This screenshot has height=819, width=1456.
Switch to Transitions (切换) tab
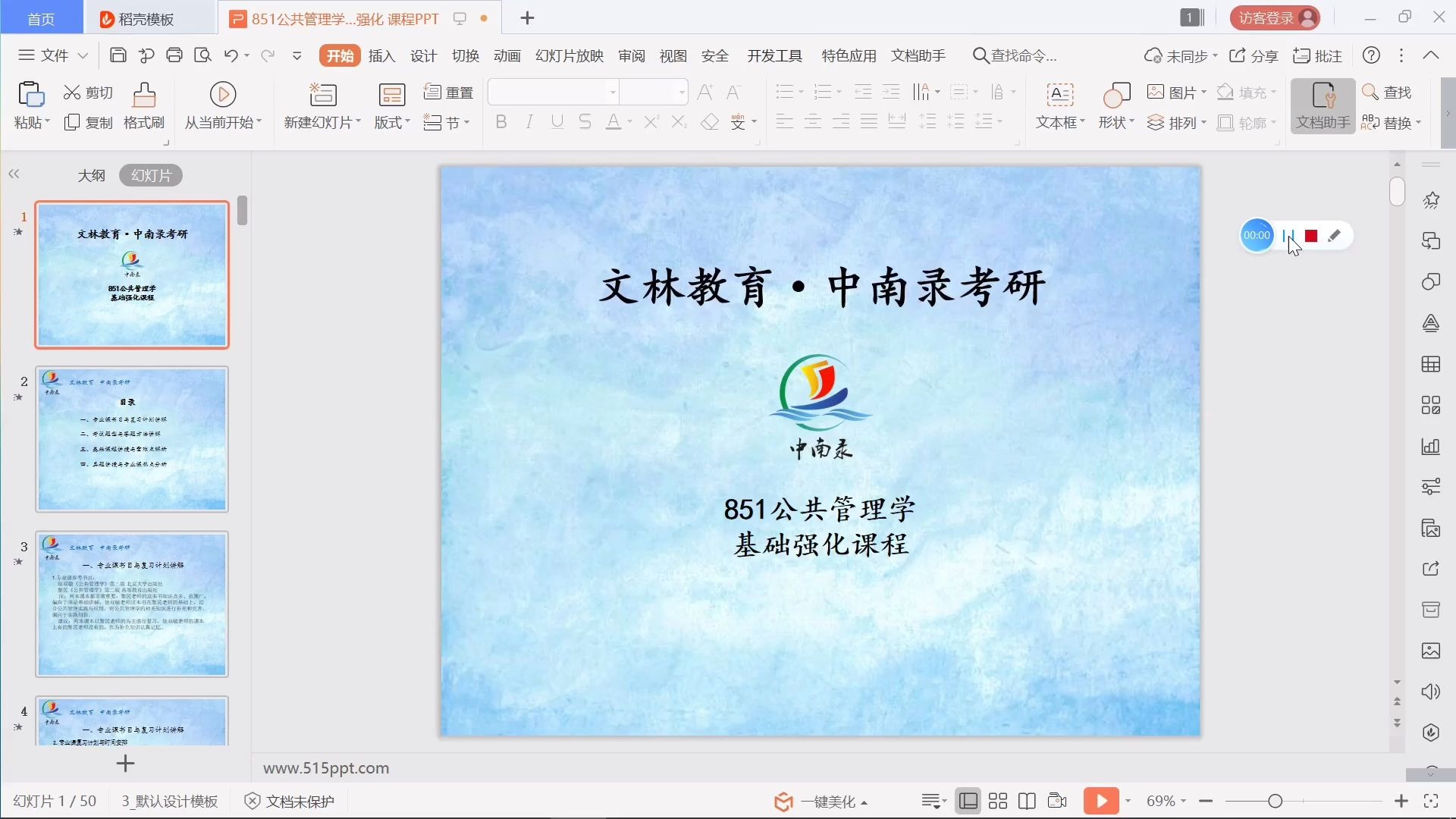coord(465,55)
